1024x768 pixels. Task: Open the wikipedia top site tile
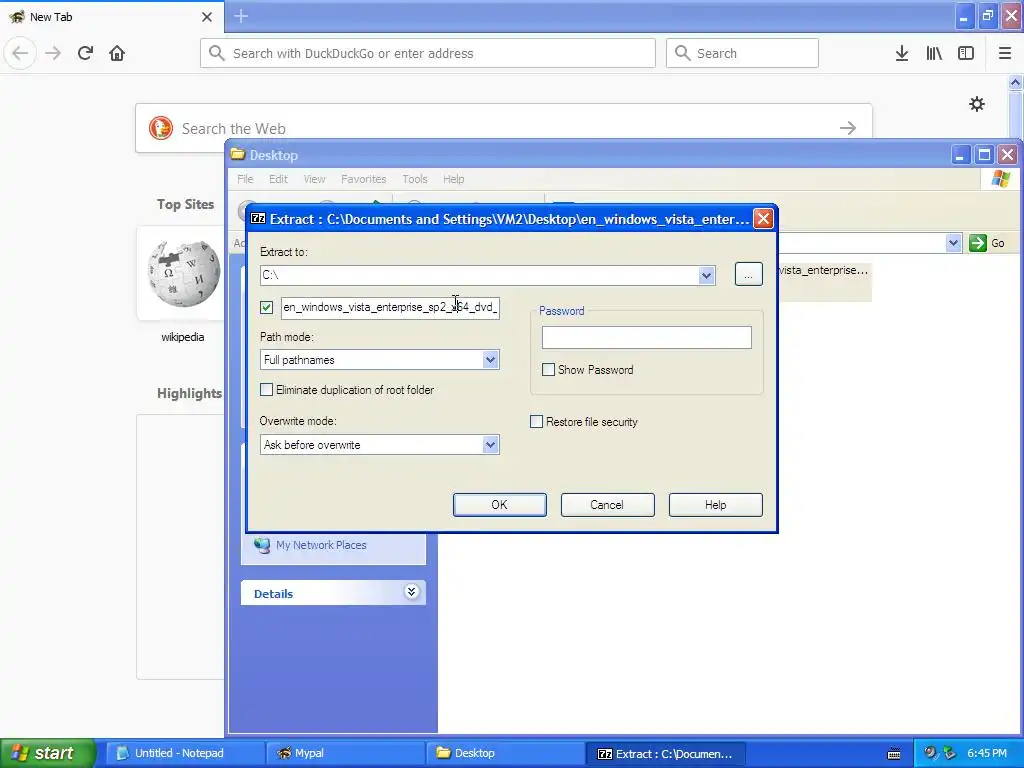tap(184, 273)
